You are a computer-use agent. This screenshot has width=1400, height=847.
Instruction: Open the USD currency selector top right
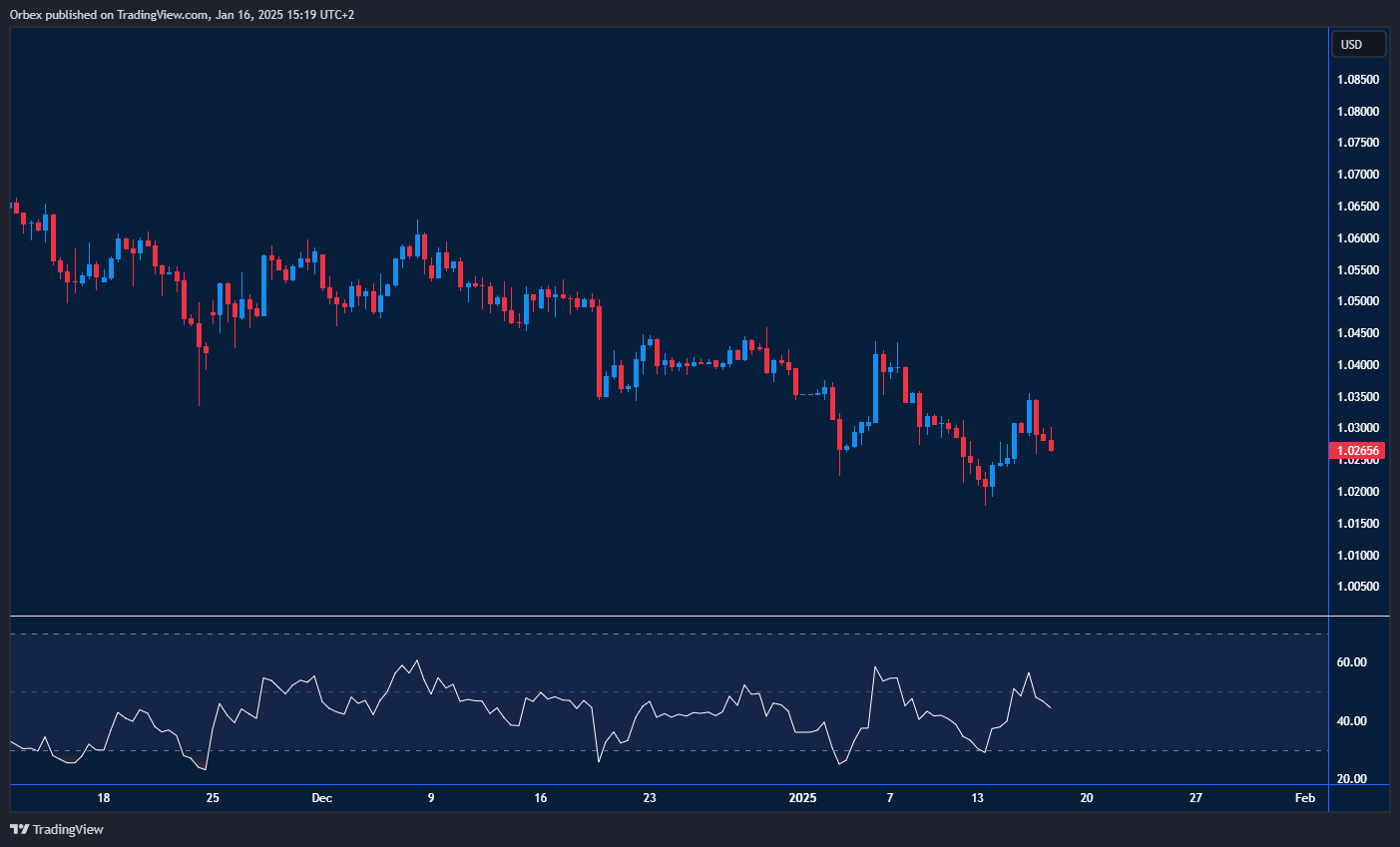tap(1358, 43)
